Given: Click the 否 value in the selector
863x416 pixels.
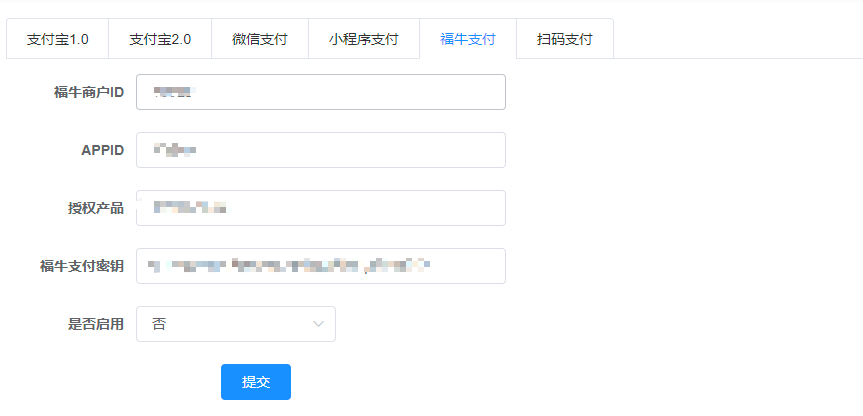Looking at the screenshot, I should click(159, 324).
